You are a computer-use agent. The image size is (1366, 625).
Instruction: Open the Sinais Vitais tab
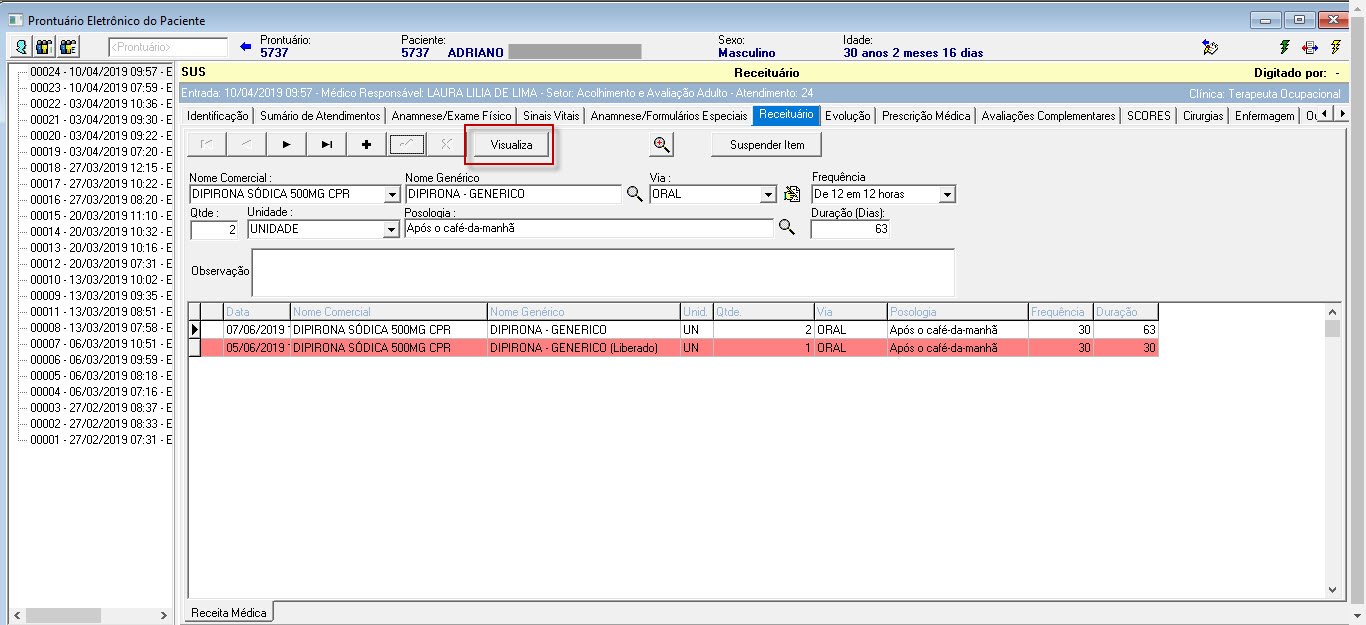point(551,116)
